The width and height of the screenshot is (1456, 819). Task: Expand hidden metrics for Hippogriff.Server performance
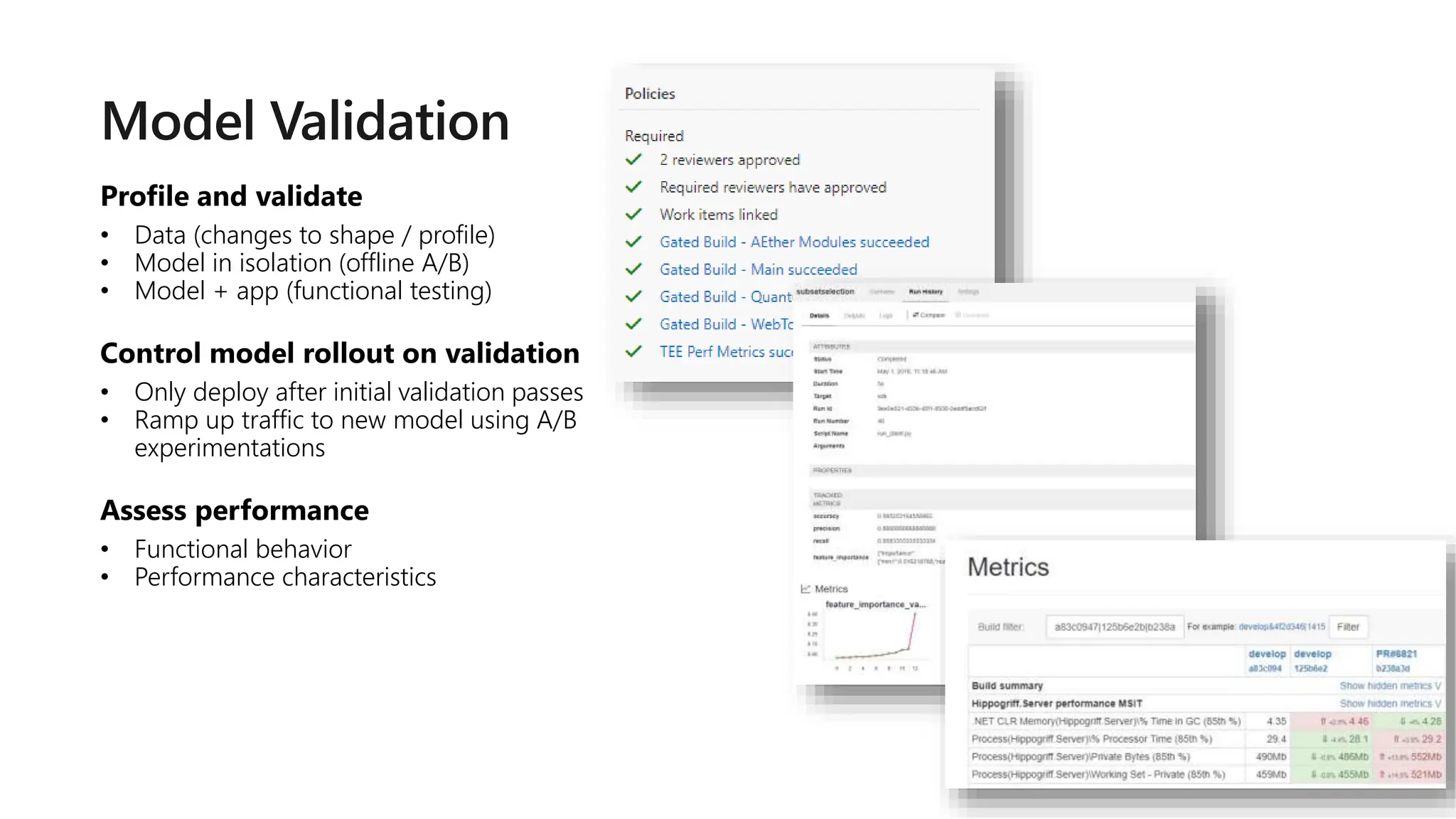pyautogui.click(x=1390, y=704)
